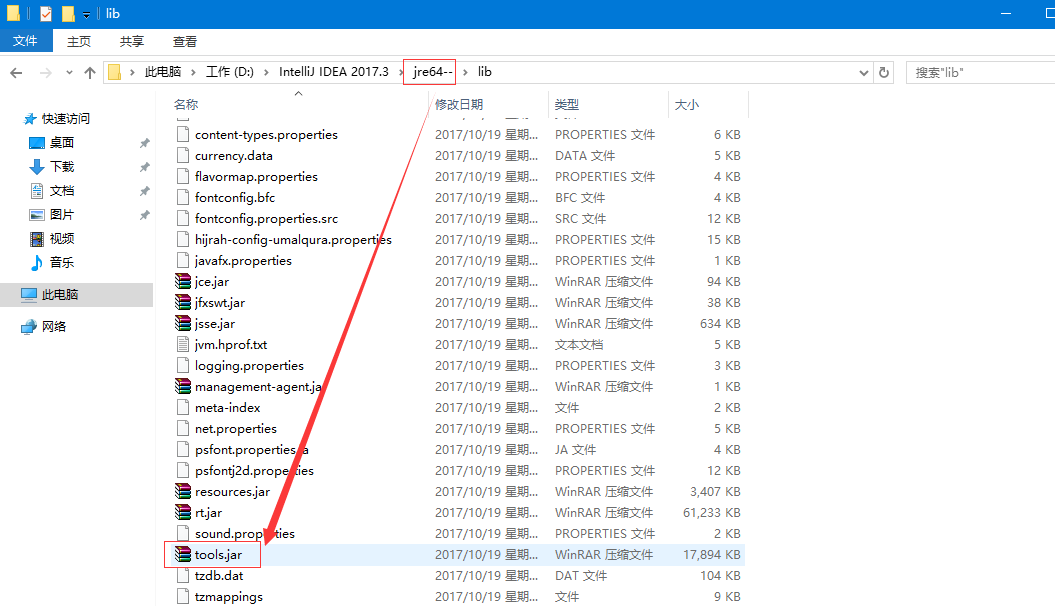Open 桌面 in quick access
This screenshot has width=1055, height=606.
point(61,143)
